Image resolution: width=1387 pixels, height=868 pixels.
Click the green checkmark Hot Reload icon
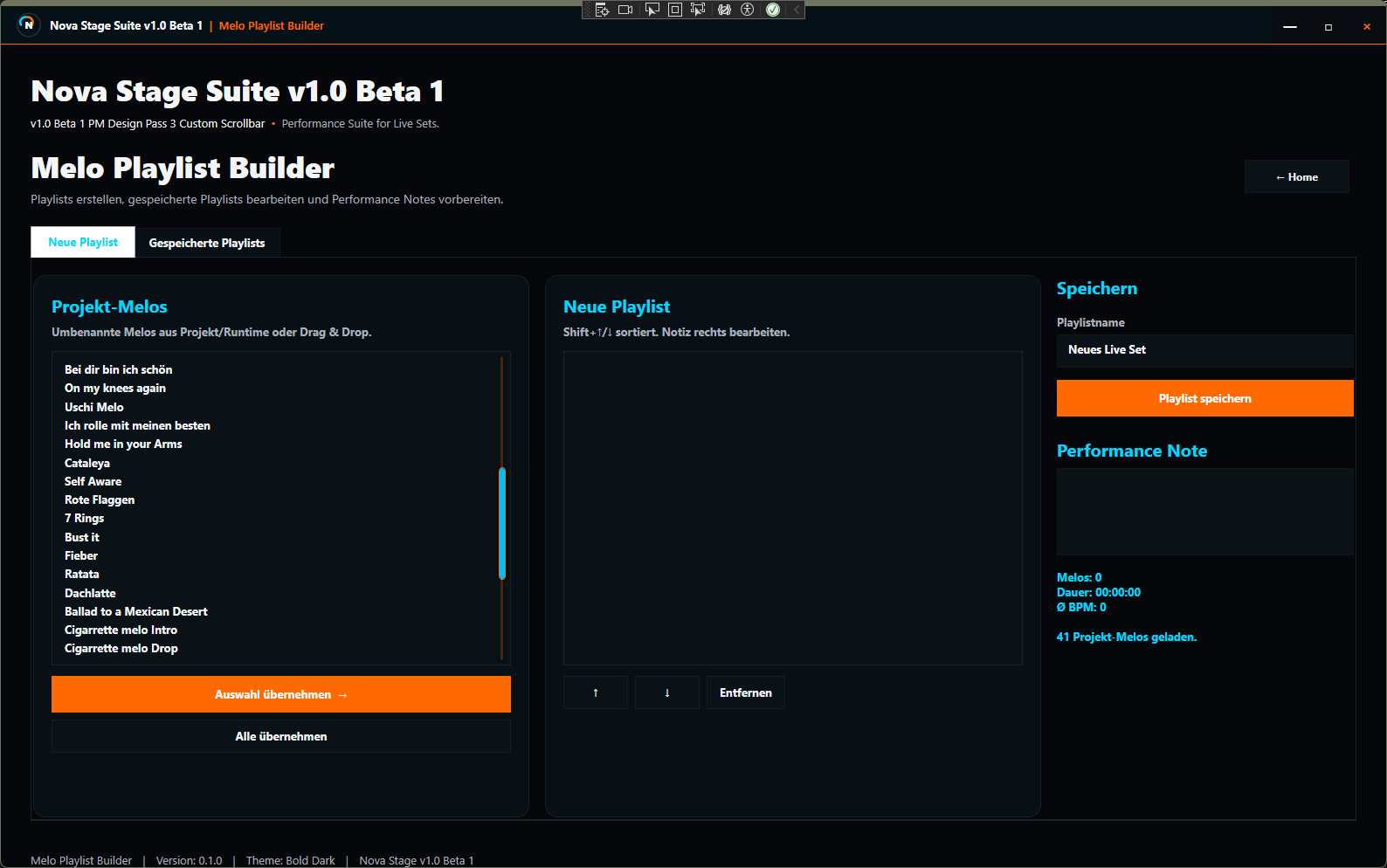[x=773, y=10]
